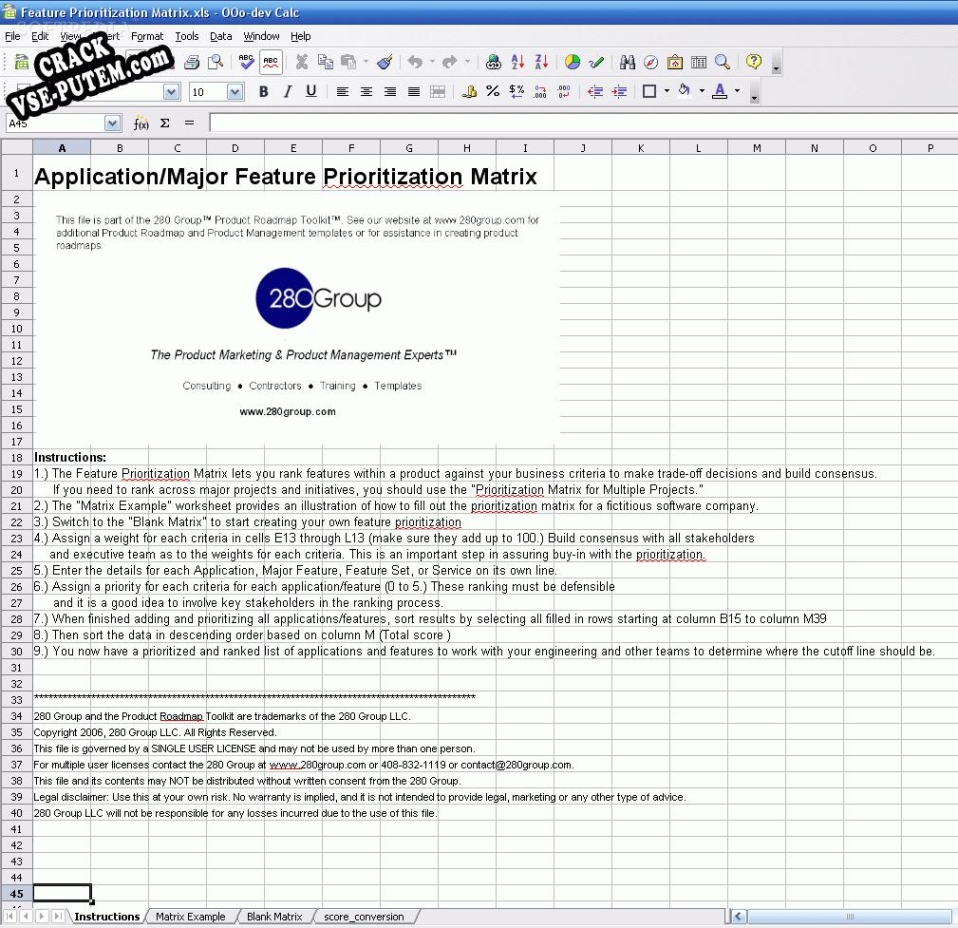Open the File menu
Viewport: 958px width, 928px height.
pyautogui.click(x=12, y=36)
